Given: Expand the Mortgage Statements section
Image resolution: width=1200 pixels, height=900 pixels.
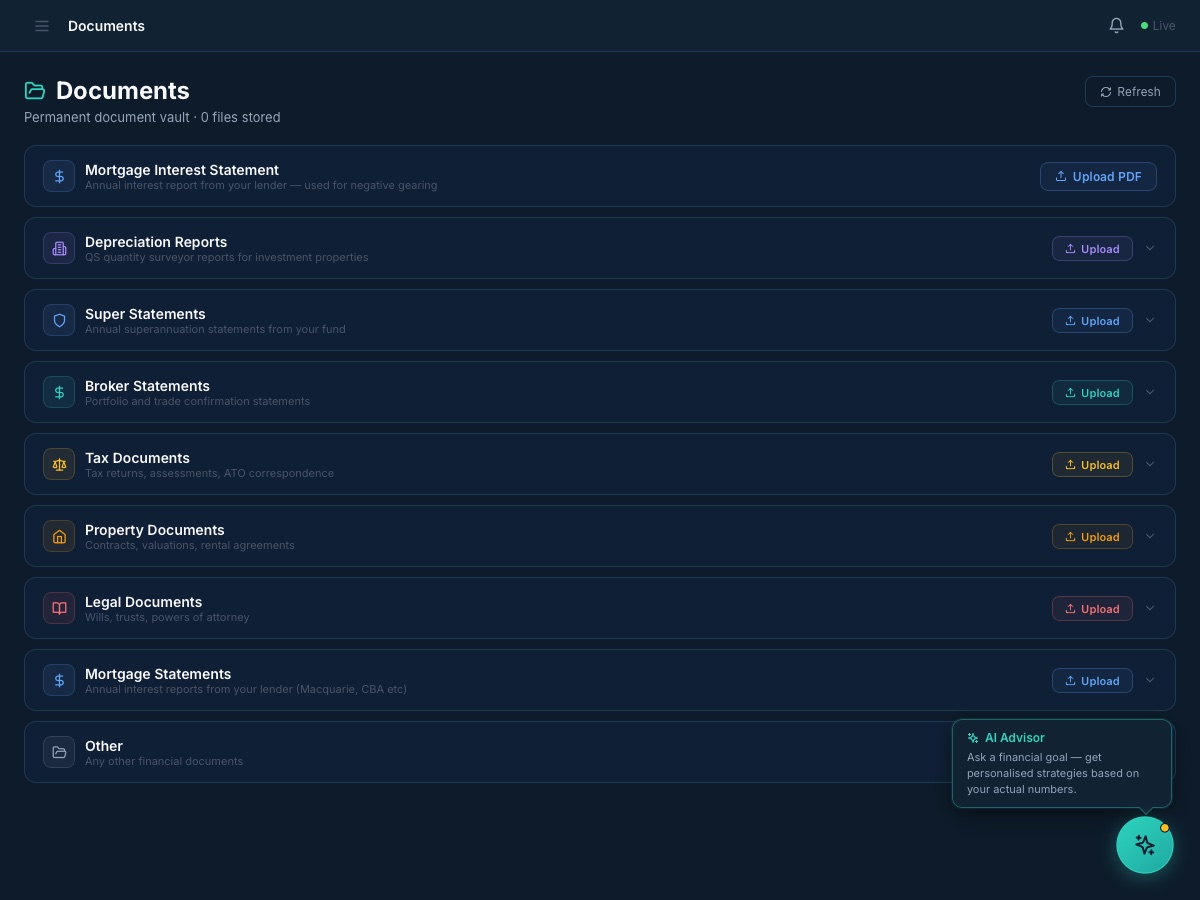Looking at the screenshot, I should coord(1150,680).
